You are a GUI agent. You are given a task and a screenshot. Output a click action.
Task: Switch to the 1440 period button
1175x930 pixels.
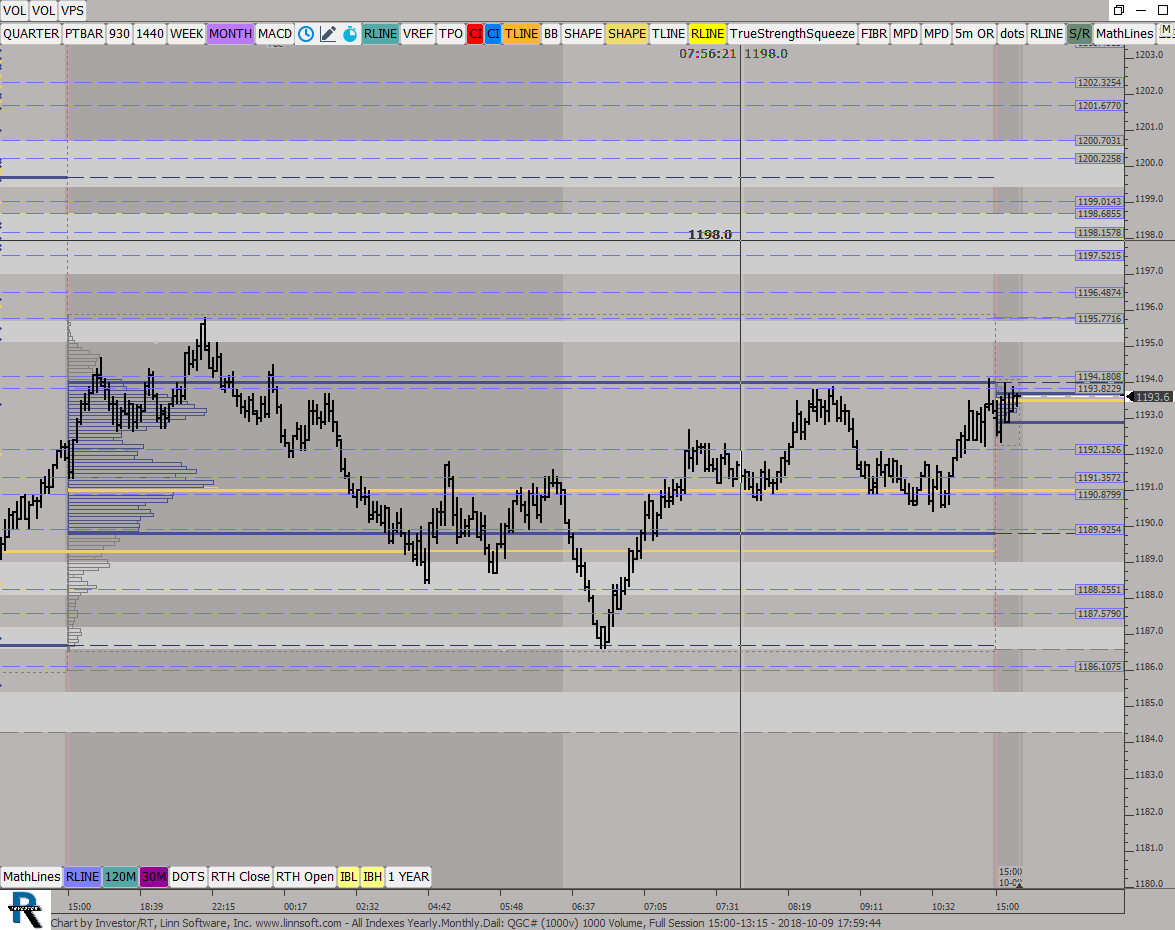pyautogui.click(x=150, y=34)
